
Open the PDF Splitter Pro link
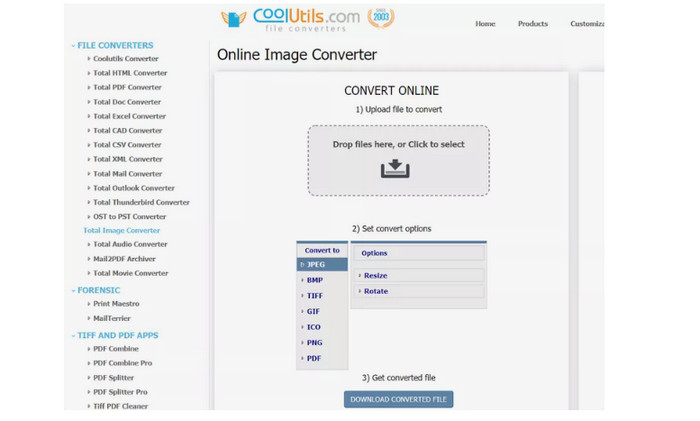120,392
